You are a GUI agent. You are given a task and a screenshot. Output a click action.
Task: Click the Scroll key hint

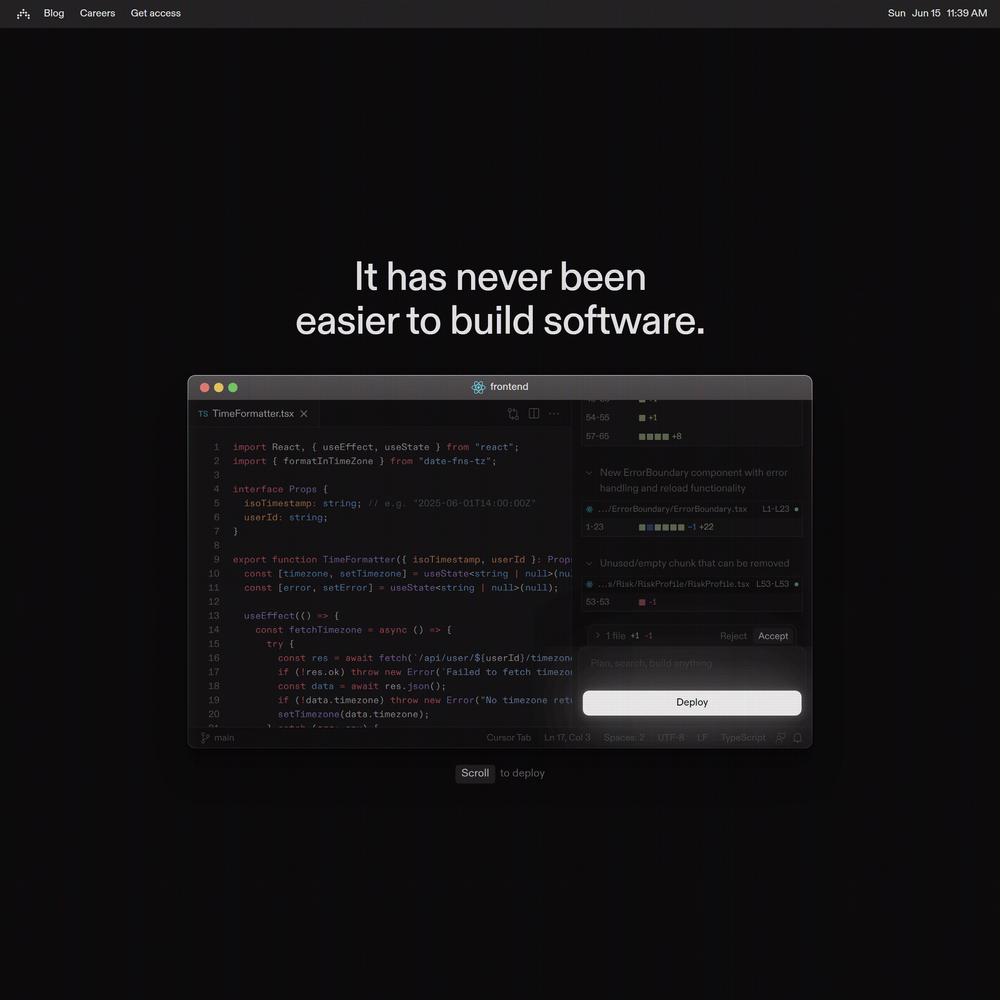(x=475, y=774)
